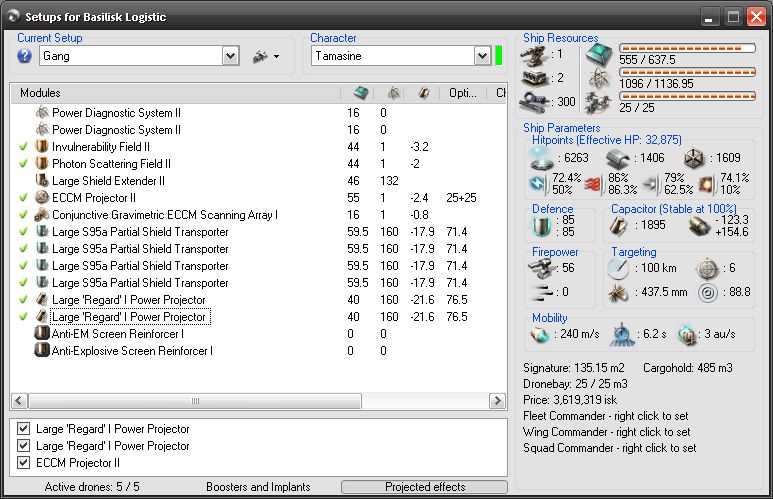Expand the Character Tamasine dropdown

[482, 56]
